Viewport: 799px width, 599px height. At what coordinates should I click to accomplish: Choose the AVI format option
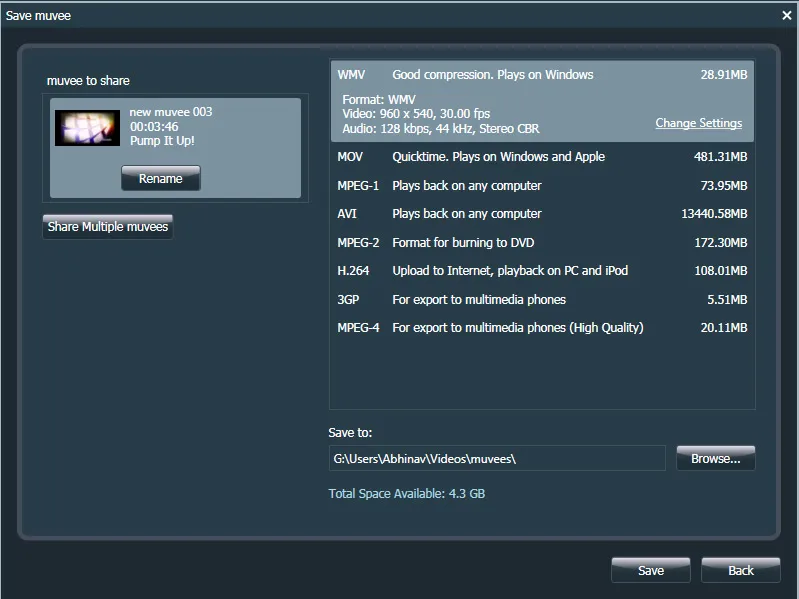point(542,213)
